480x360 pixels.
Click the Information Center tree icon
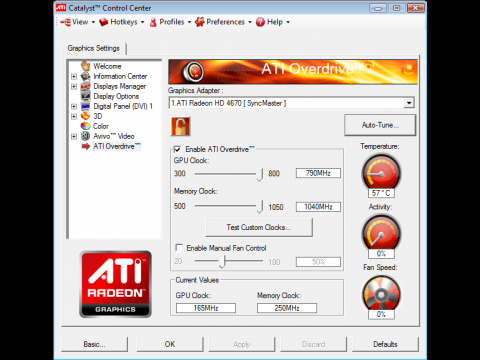(x=86, y=76)
